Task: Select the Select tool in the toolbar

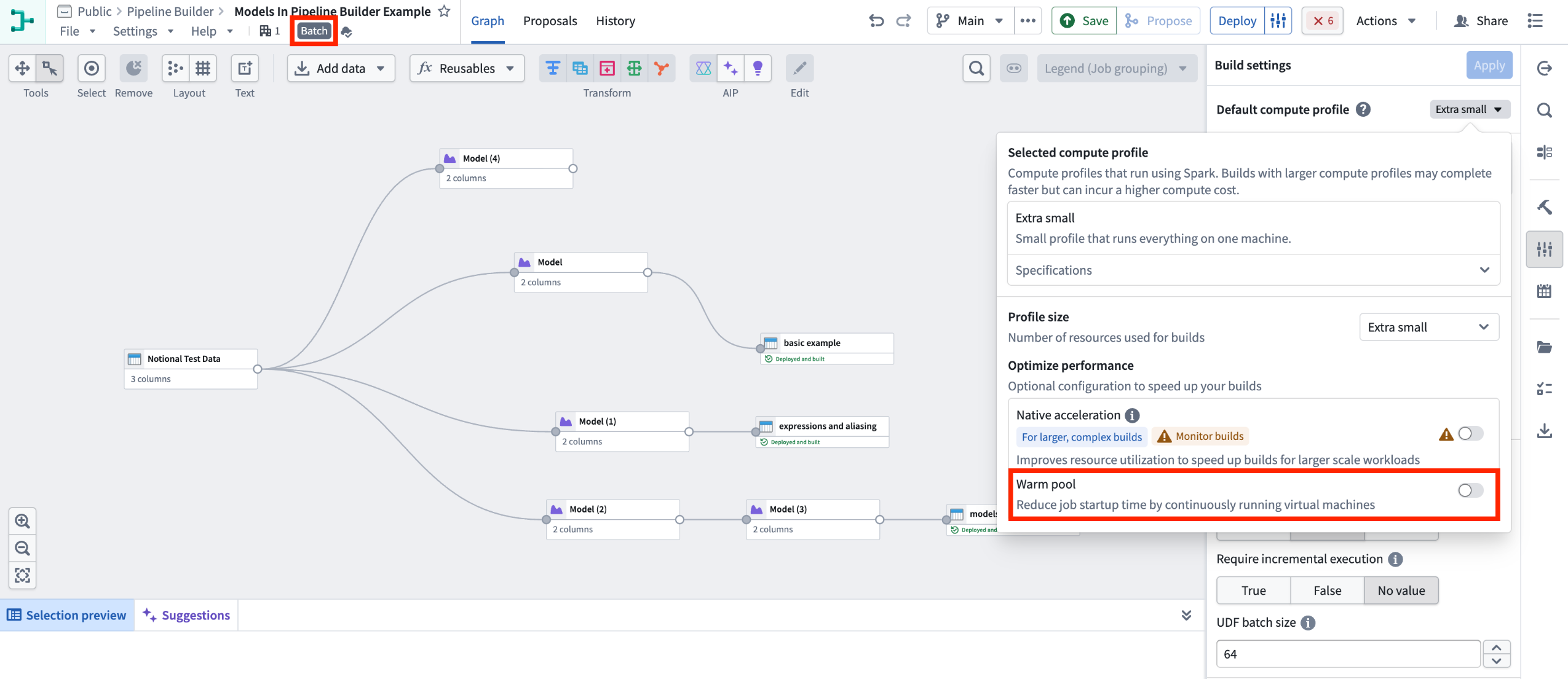Action: click(x=91, y=69)
